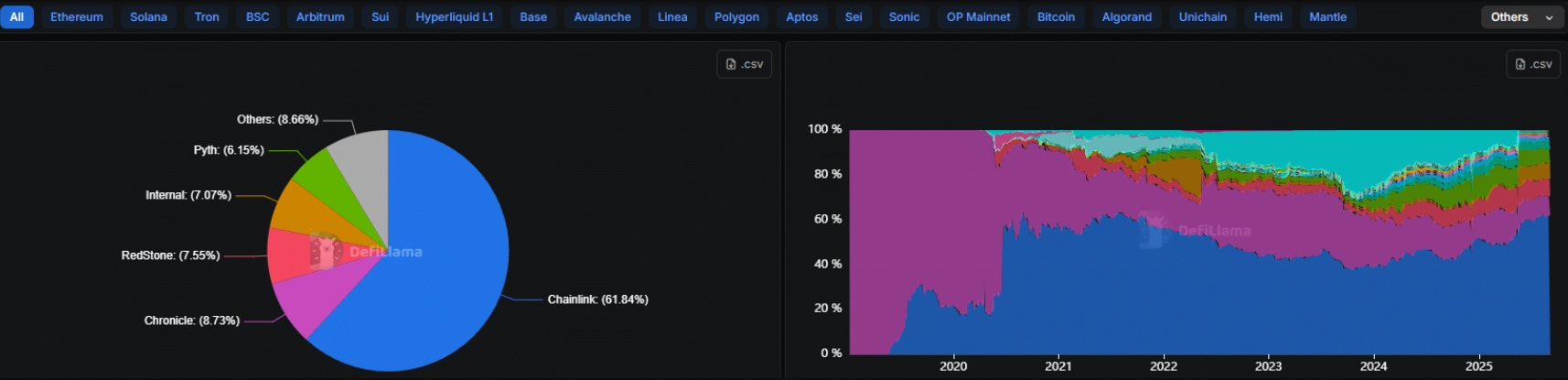The height and width of the screenshot is (380, 1568).
Task: Click the 2024 marker on time axis
Action: [x=1373, y=366]
